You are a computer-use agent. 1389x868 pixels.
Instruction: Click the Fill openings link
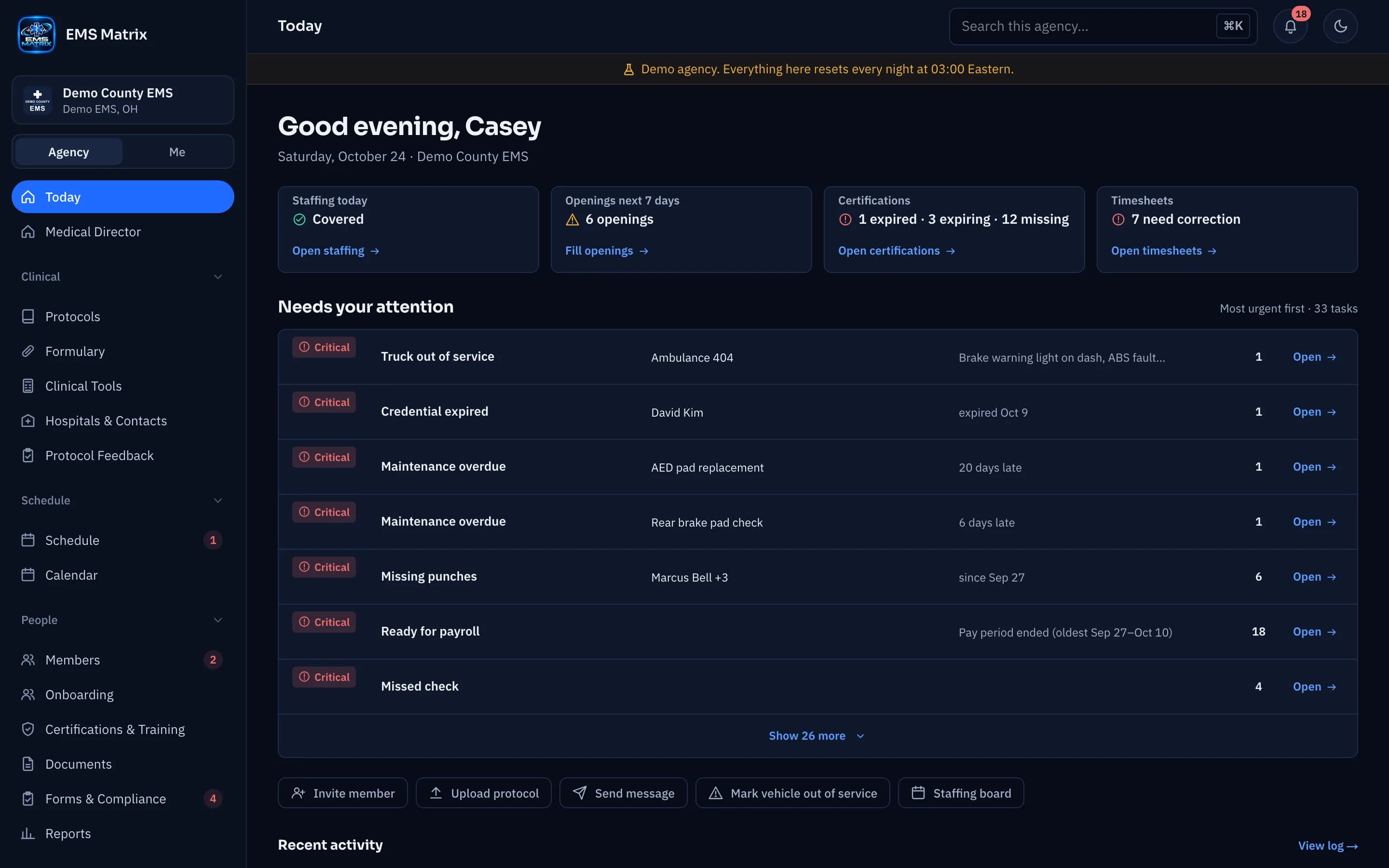tap(607, 251)
